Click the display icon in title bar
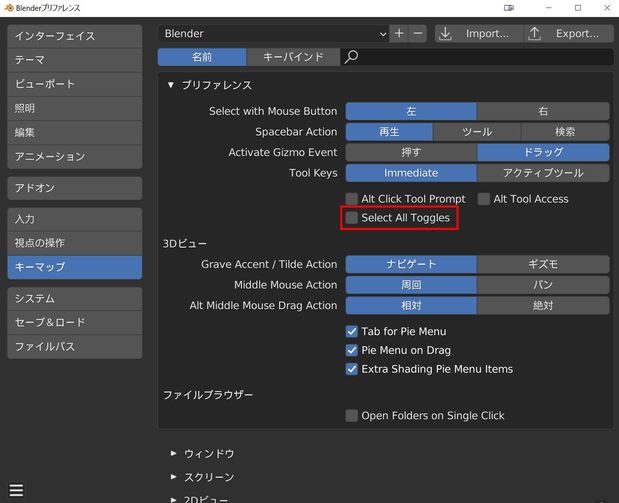 tap(508, 8)
